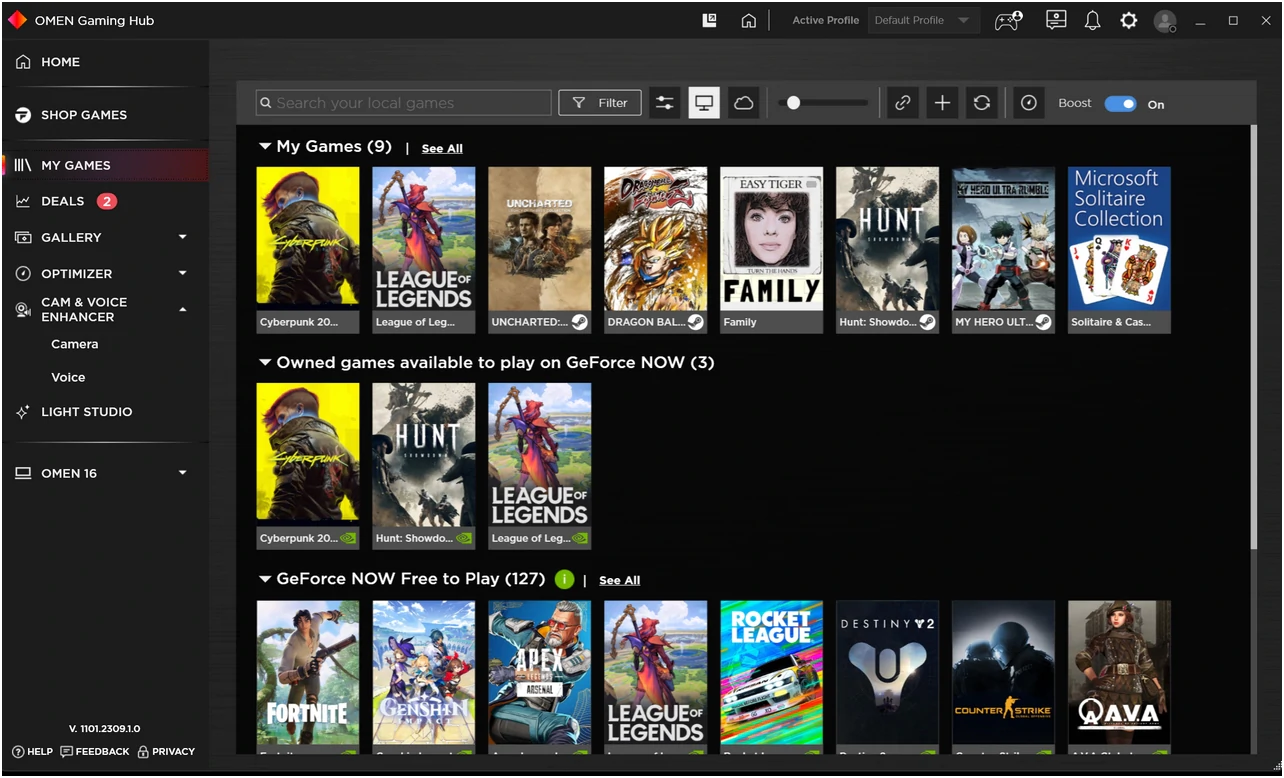Open the Rocket League tile
The height and width of the screenshot is (778, 1284).
tap(772, 677)
